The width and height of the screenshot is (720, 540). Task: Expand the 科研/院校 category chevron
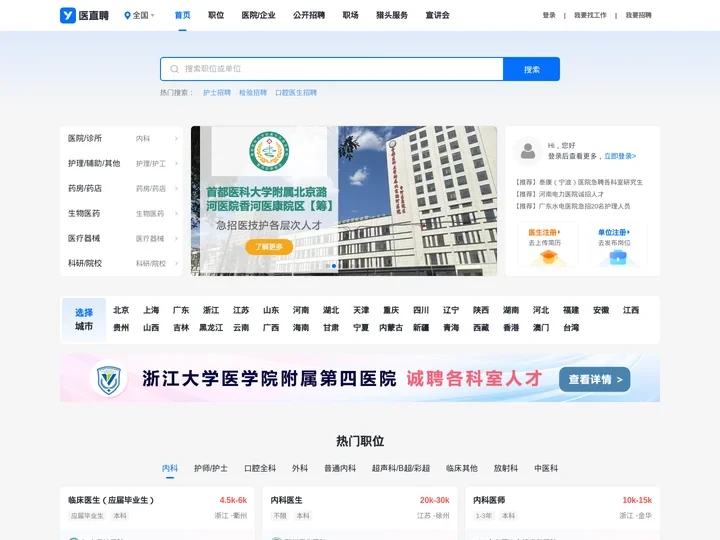176,264
